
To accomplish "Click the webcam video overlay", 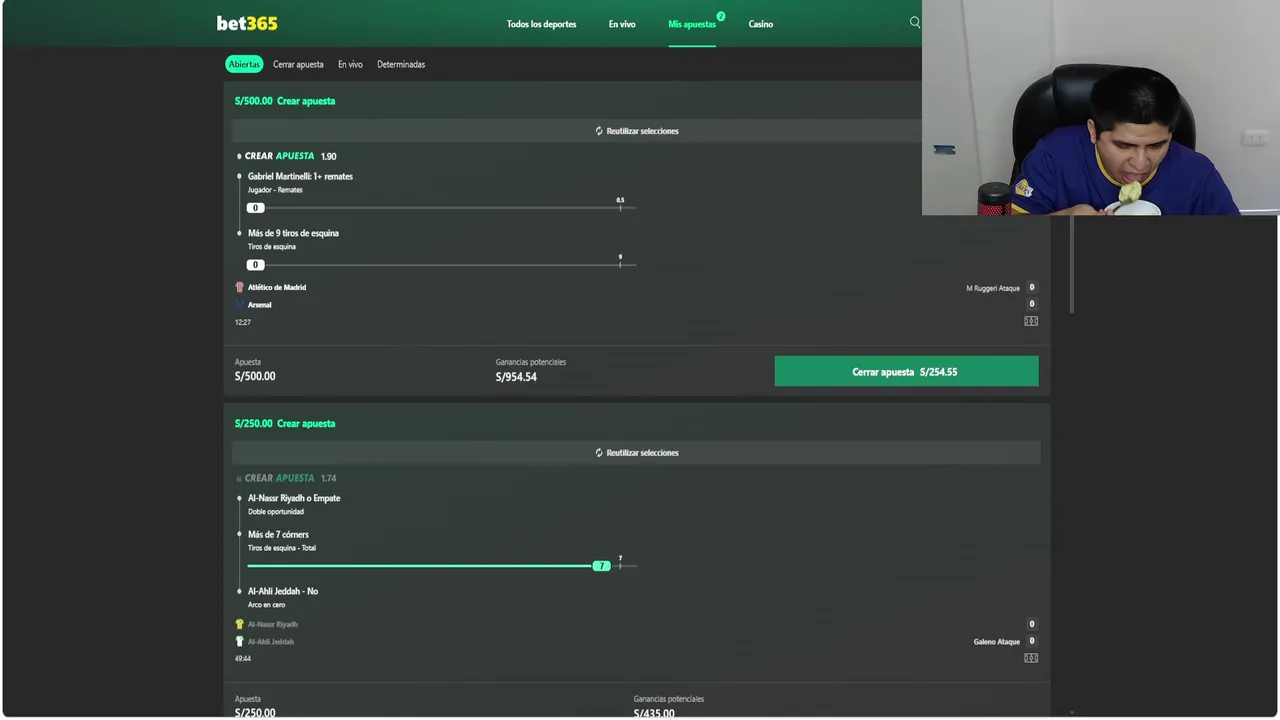I will (1100, 107).
